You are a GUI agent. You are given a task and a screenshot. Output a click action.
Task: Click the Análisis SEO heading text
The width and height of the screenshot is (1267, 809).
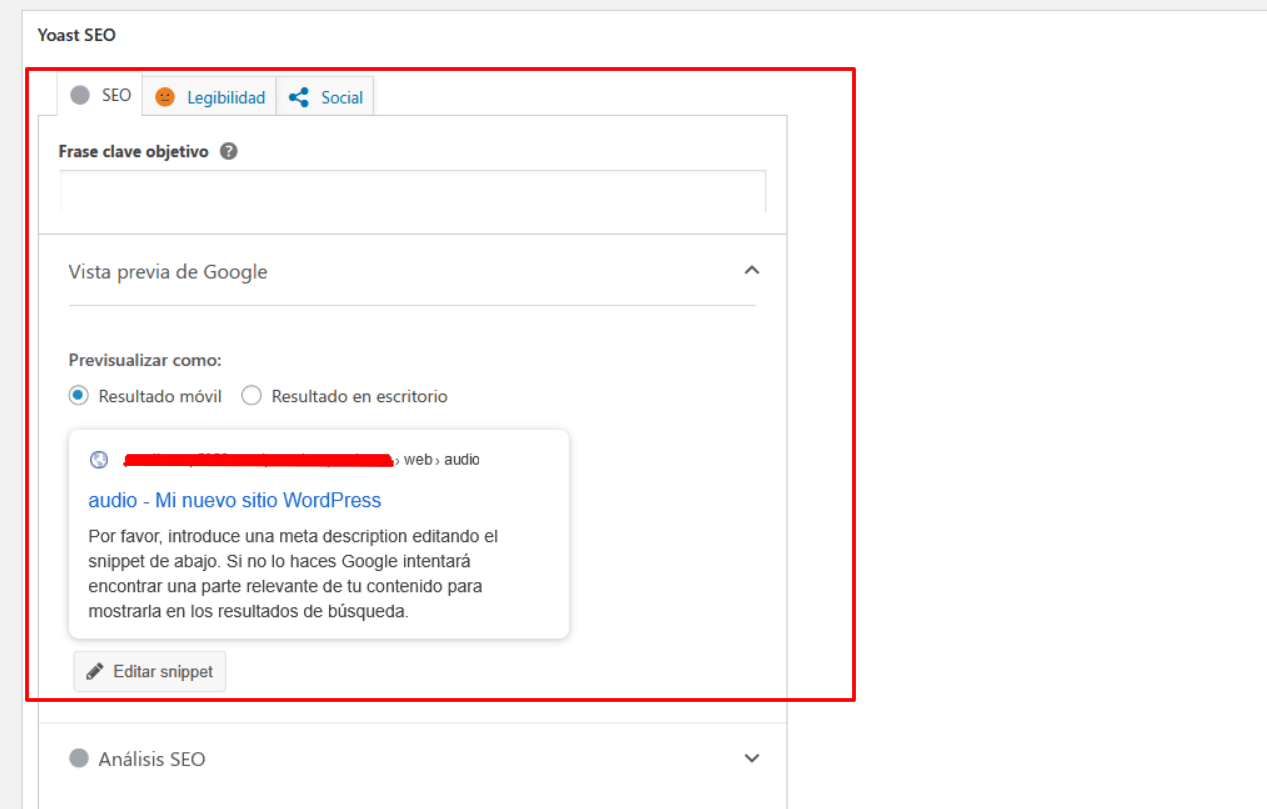coord(152,759)
